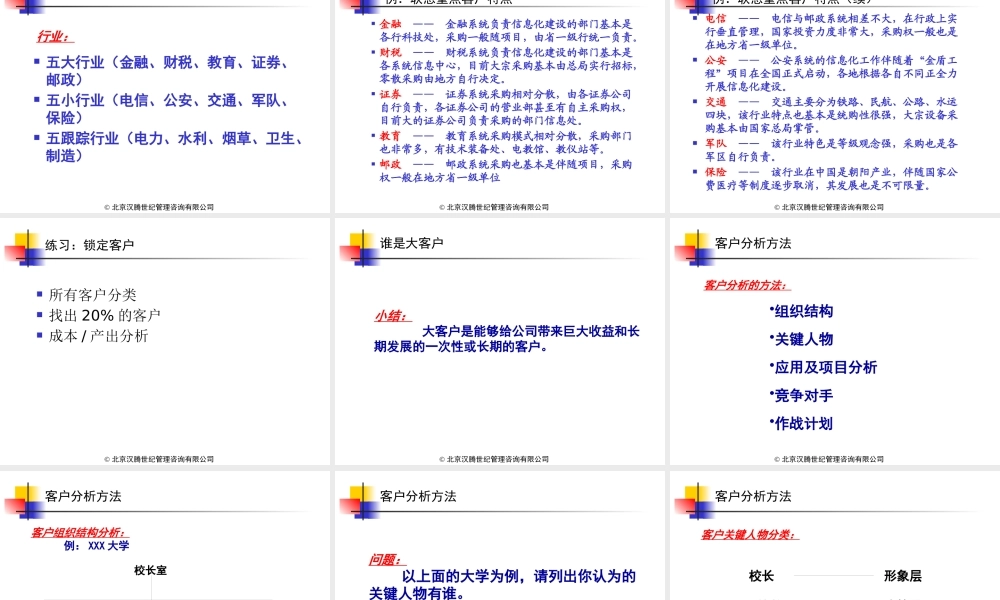Click the bullet 所有客户分类
1000x600 pixels.
[92, 295]
